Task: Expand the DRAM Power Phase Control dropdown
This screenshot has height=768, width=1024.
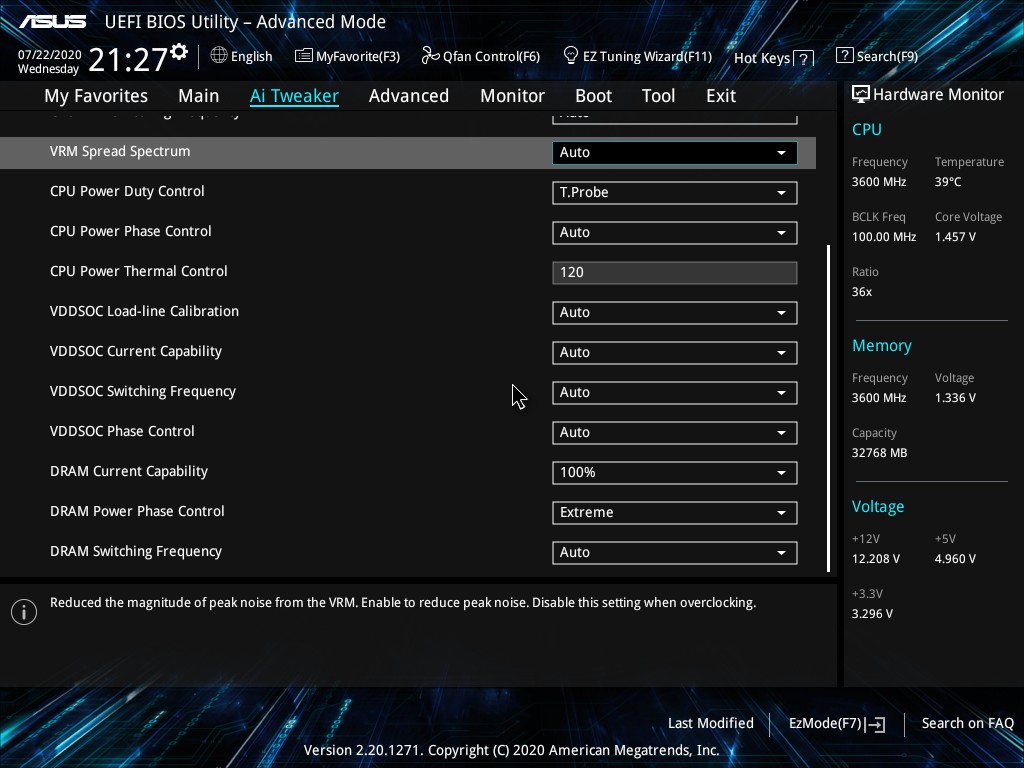Action: (x=674, y=512)
